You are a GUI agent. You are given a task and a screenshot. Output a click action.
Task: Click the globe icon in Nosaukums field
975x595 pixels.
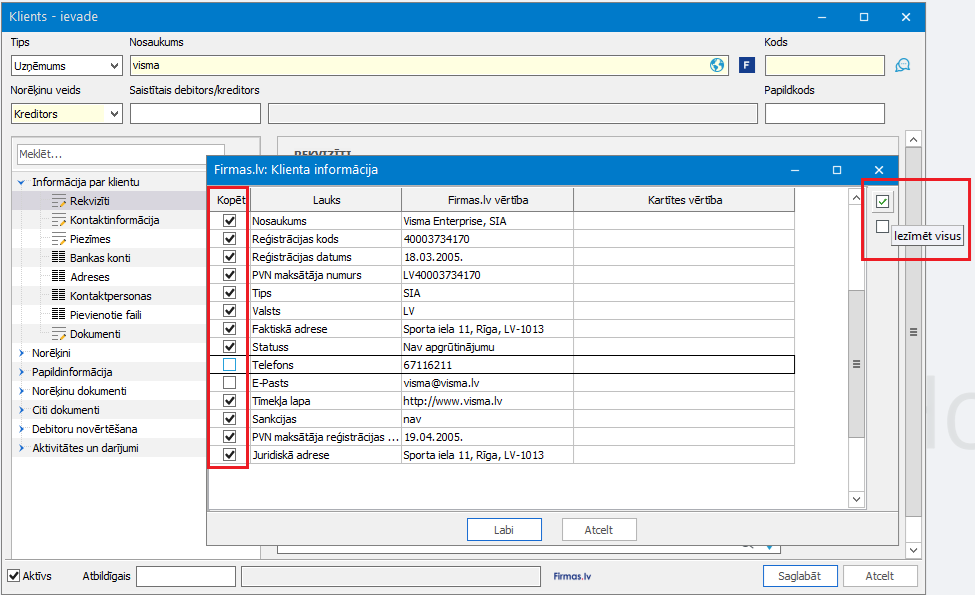coord(717,65)
